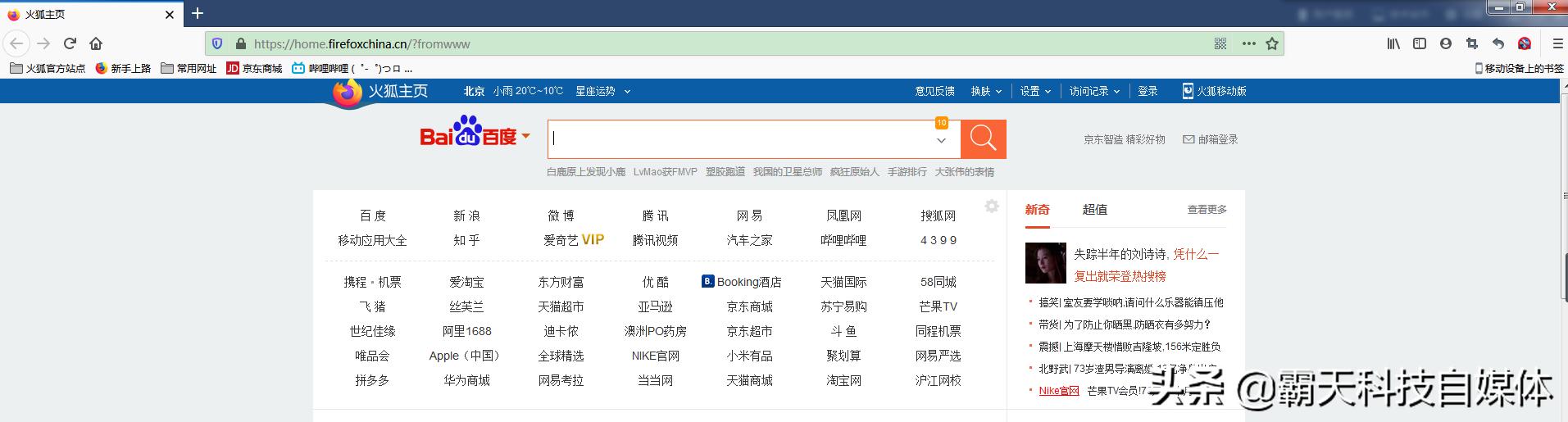The image size is (1568, 422).
Task: Select the 火狐主页 browser tab
Action: (91, 15)
